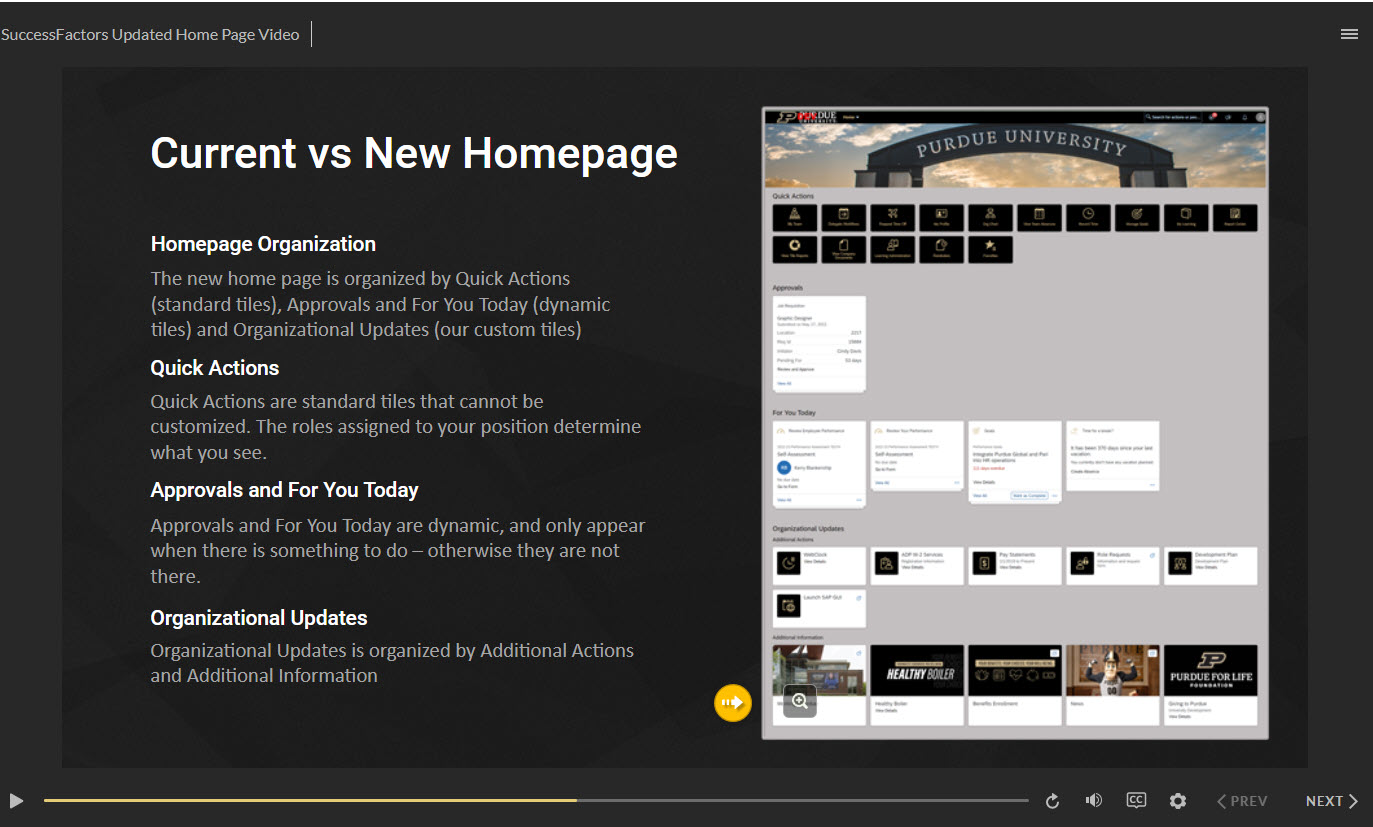This screenshot has width=1373, height=827.
Task: Toggle closed captions with the CC button
Action: pos(1136,800)
